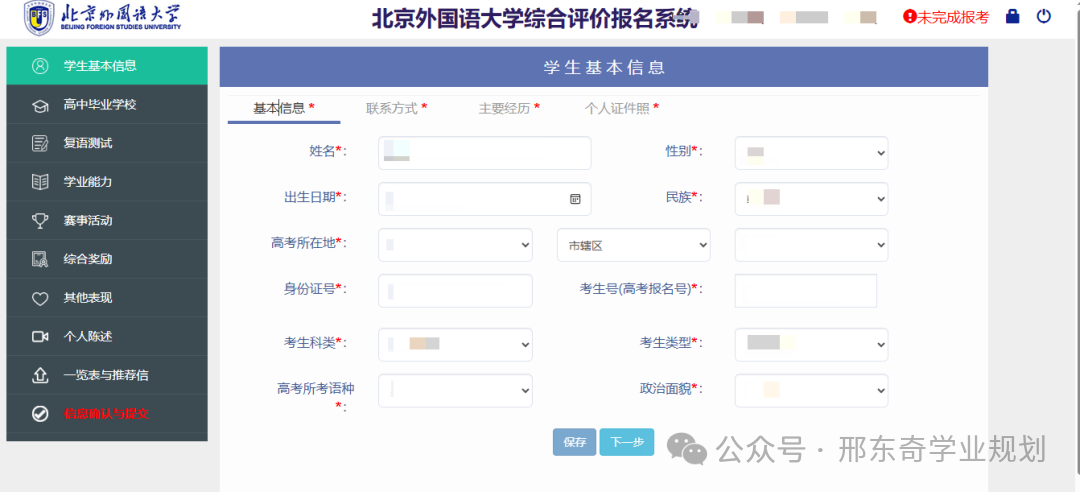
Task: Click the trophy icon for 赛事活动
Action: pos(40,220)
